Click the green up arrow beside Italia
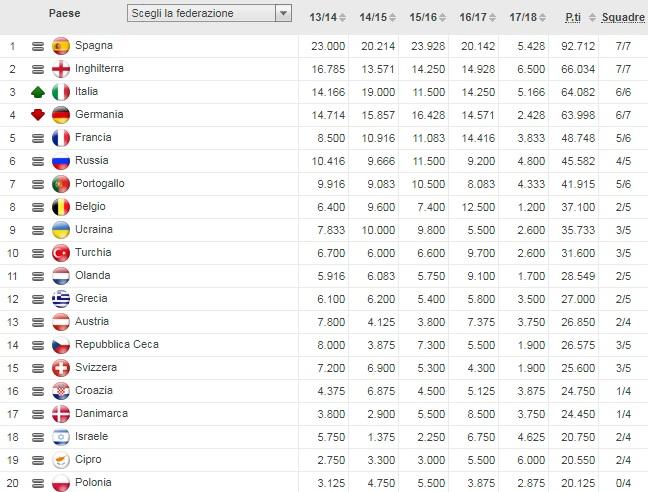 point(38,92)
